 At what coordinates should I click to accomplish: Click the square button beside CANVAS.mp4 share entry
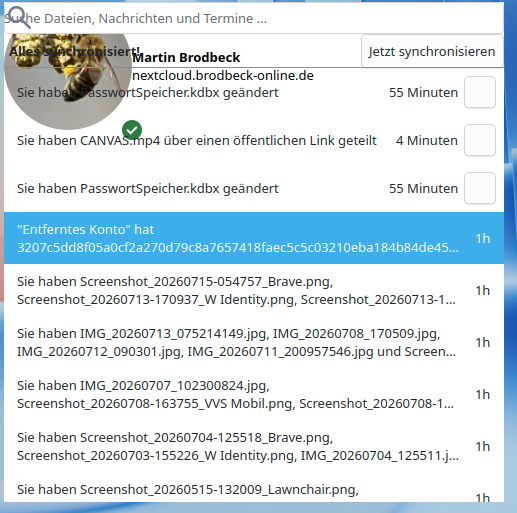(x=480, y=140)
